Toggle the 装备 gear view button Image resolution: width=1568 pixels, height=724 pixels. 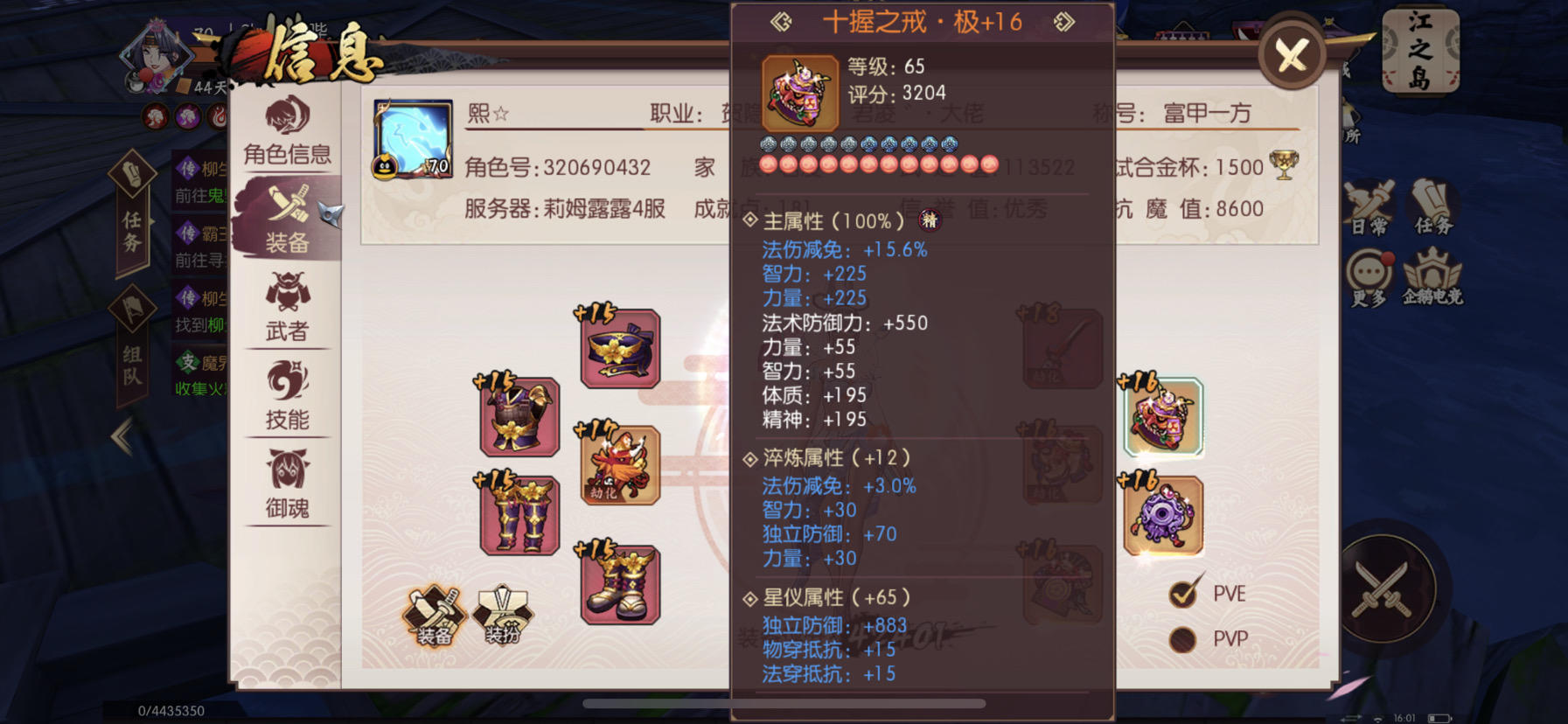[x=433, y=616]
